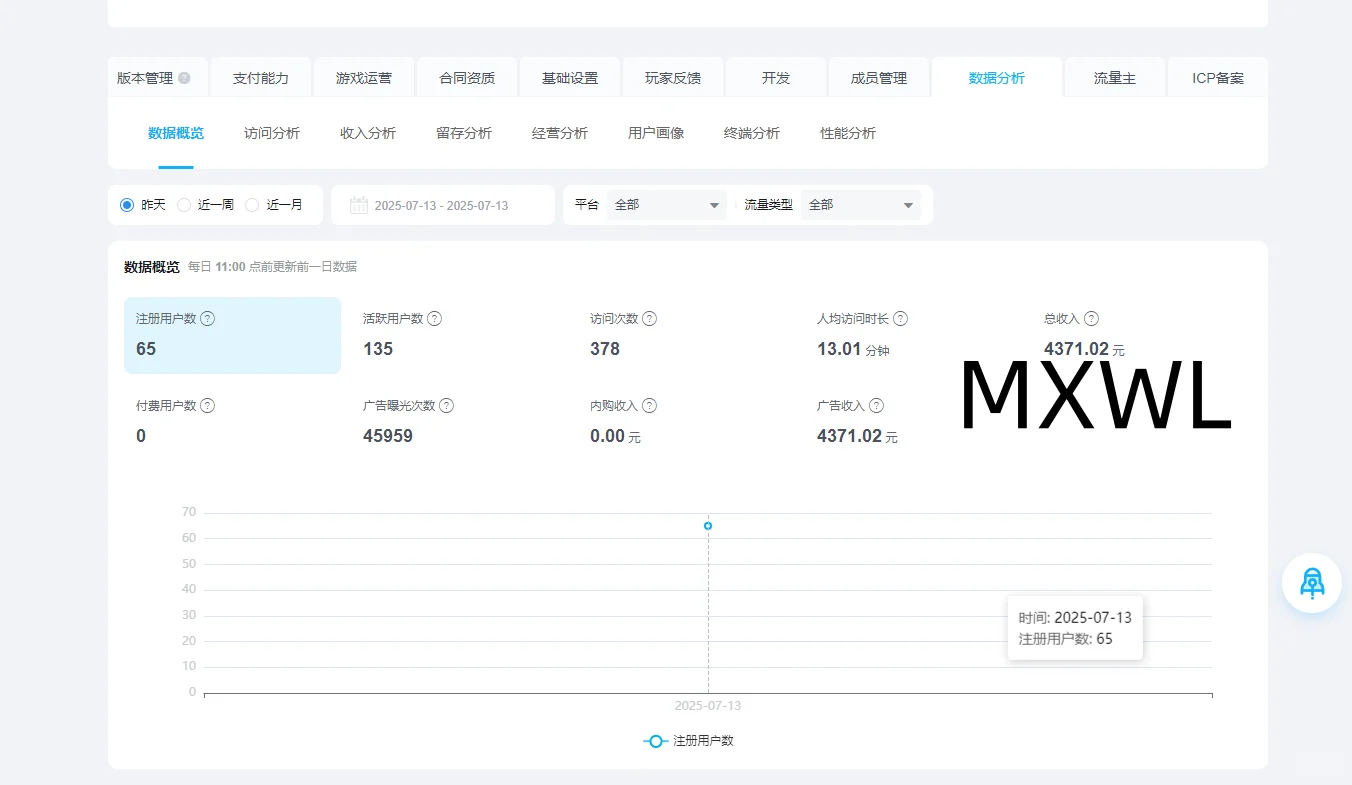Image resolution: width=1352 pixels, height=785 pixels.
Task: Open the 基础设置 tab
Action: click(570, 78)
